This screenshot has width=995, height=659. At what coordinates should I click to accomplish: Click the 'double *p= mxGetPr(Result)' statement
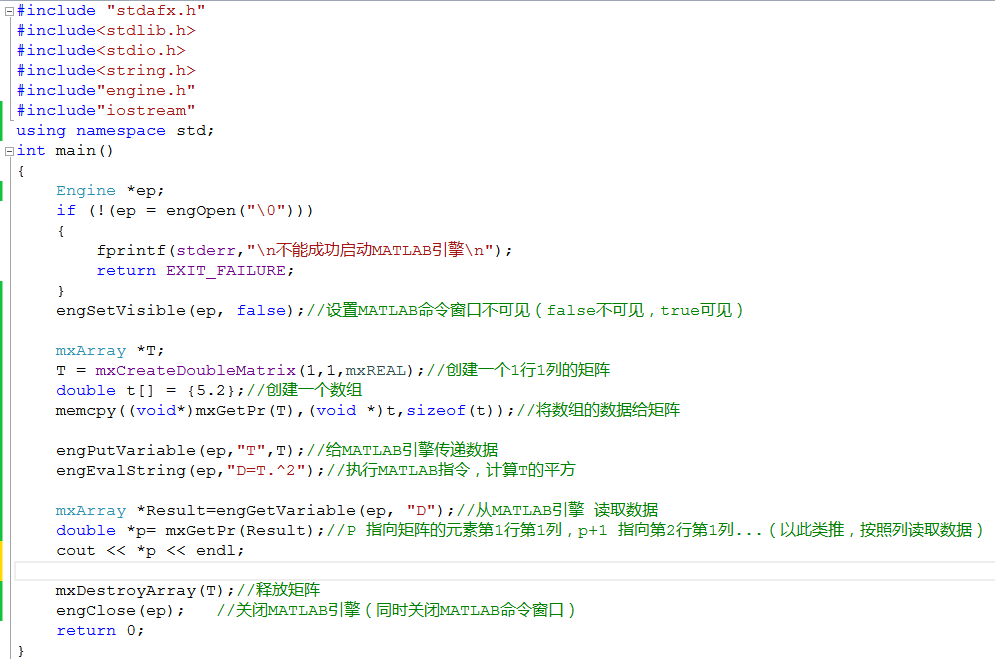190,531
